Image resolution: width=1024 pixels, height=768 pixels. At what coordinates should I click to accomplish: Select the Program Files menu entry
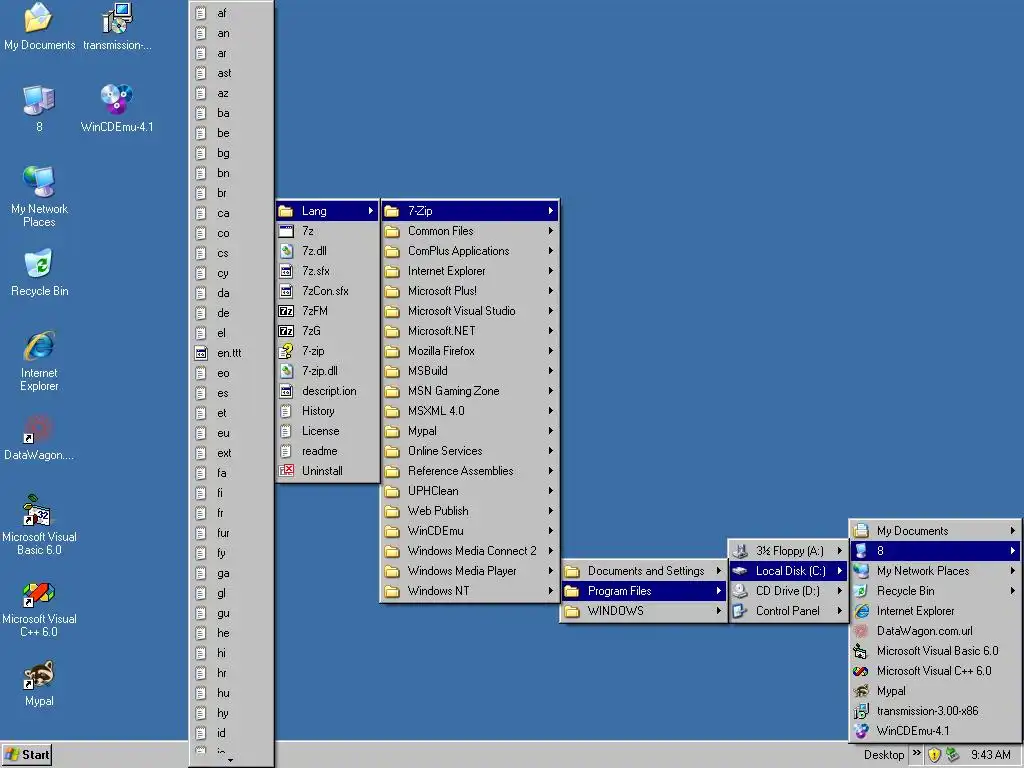pos(644,591)
